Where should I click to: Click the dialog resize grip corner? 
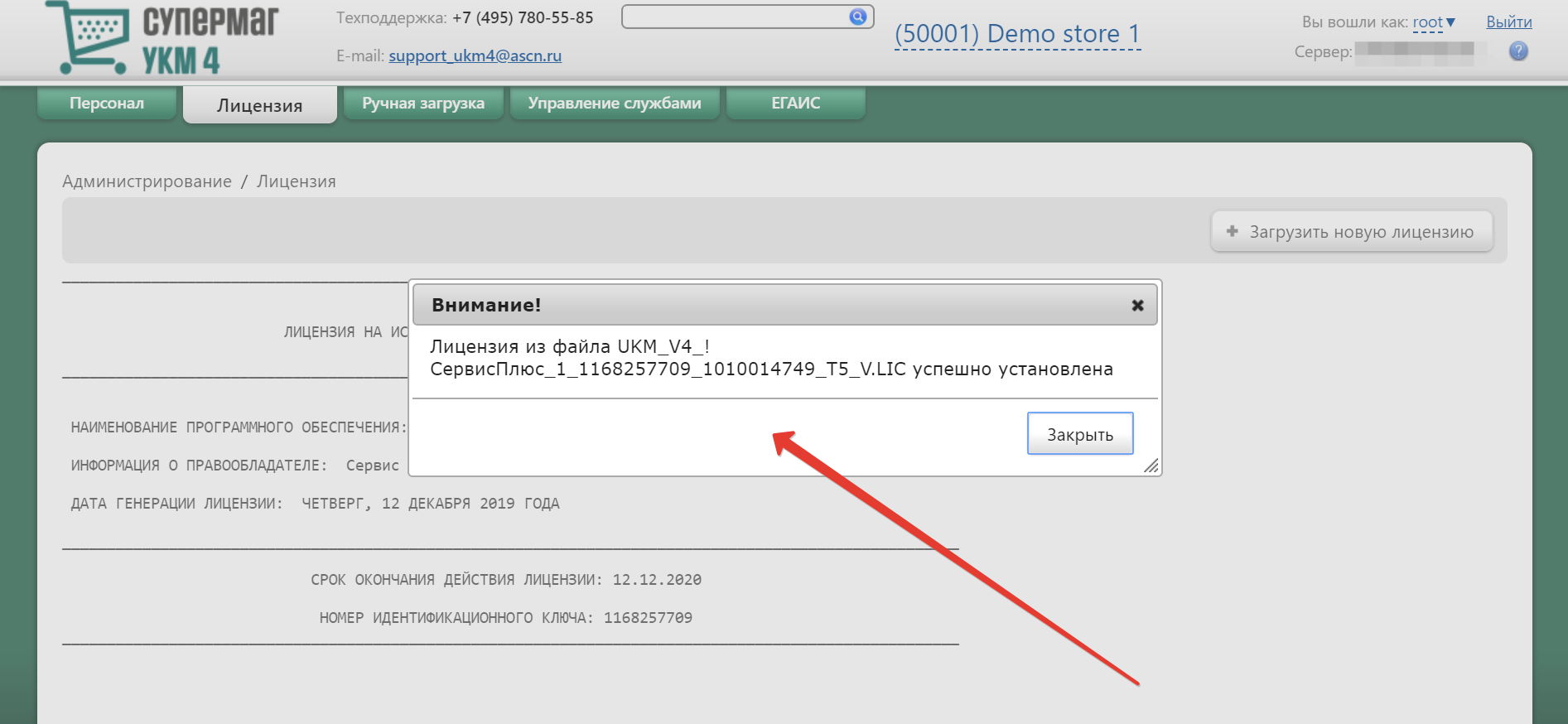click(x=1151, y=466)
